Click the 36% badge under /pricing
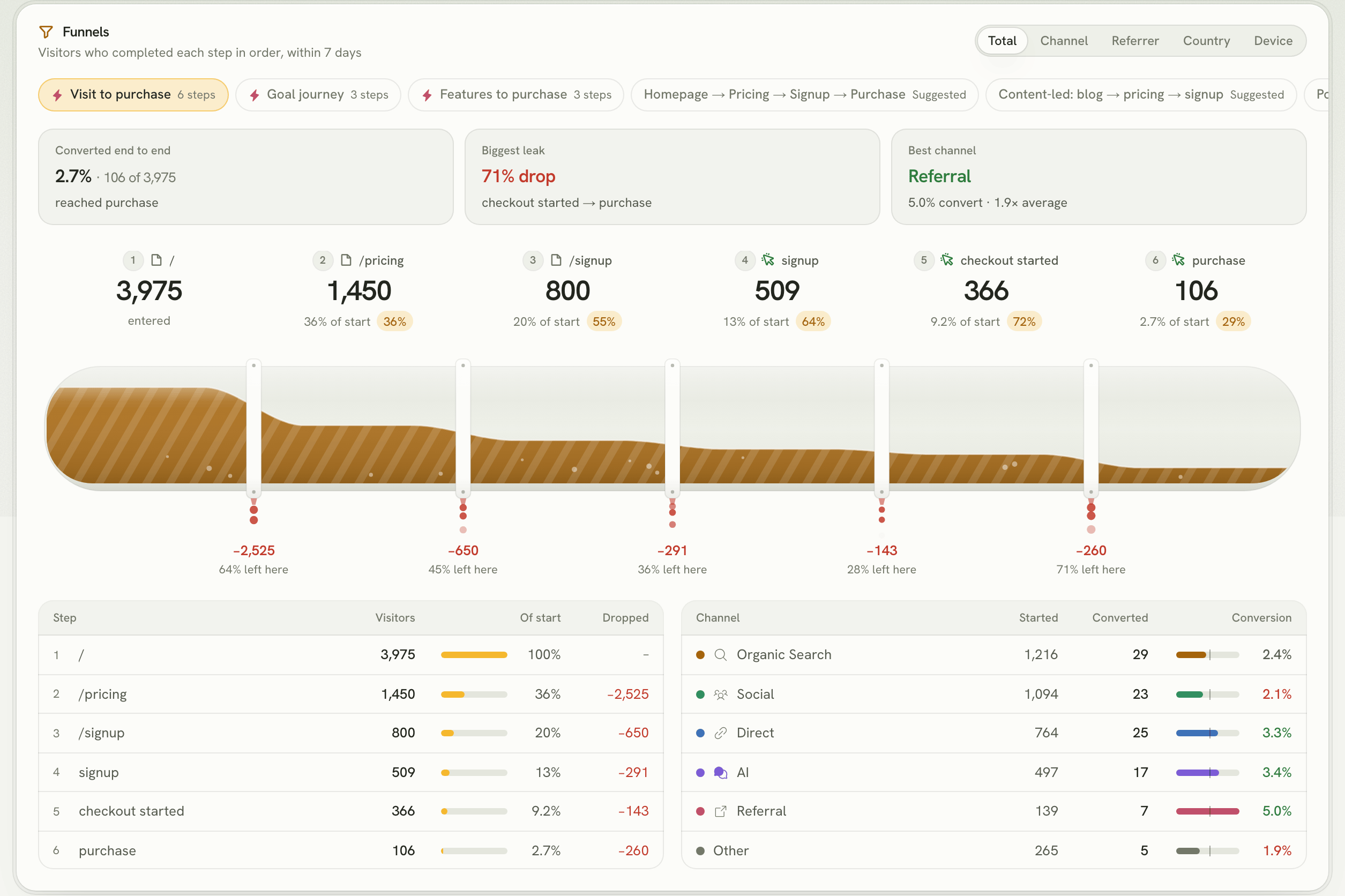This screenshot has height=896, width=1345. coord(394,322)
